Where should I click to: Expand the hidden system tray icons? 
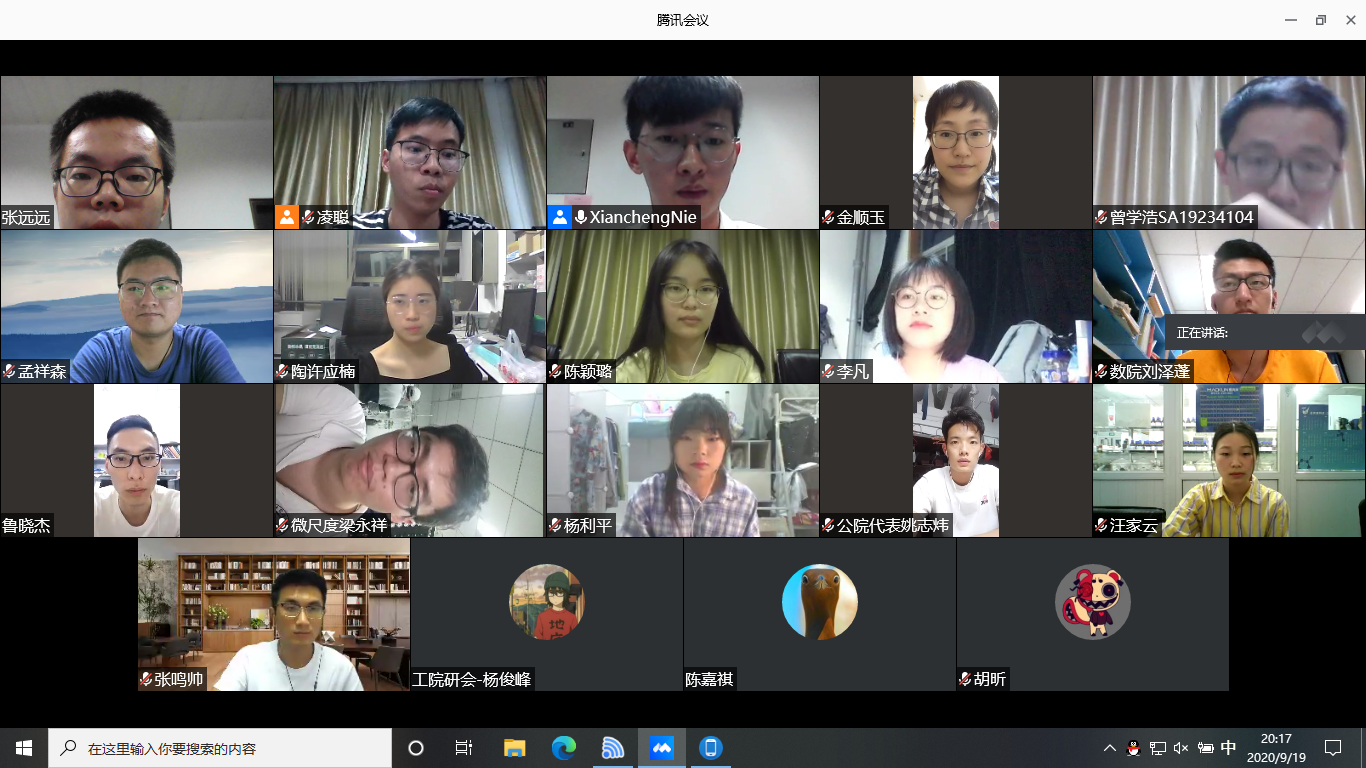pyautogui.click(x=1109, y=748)
